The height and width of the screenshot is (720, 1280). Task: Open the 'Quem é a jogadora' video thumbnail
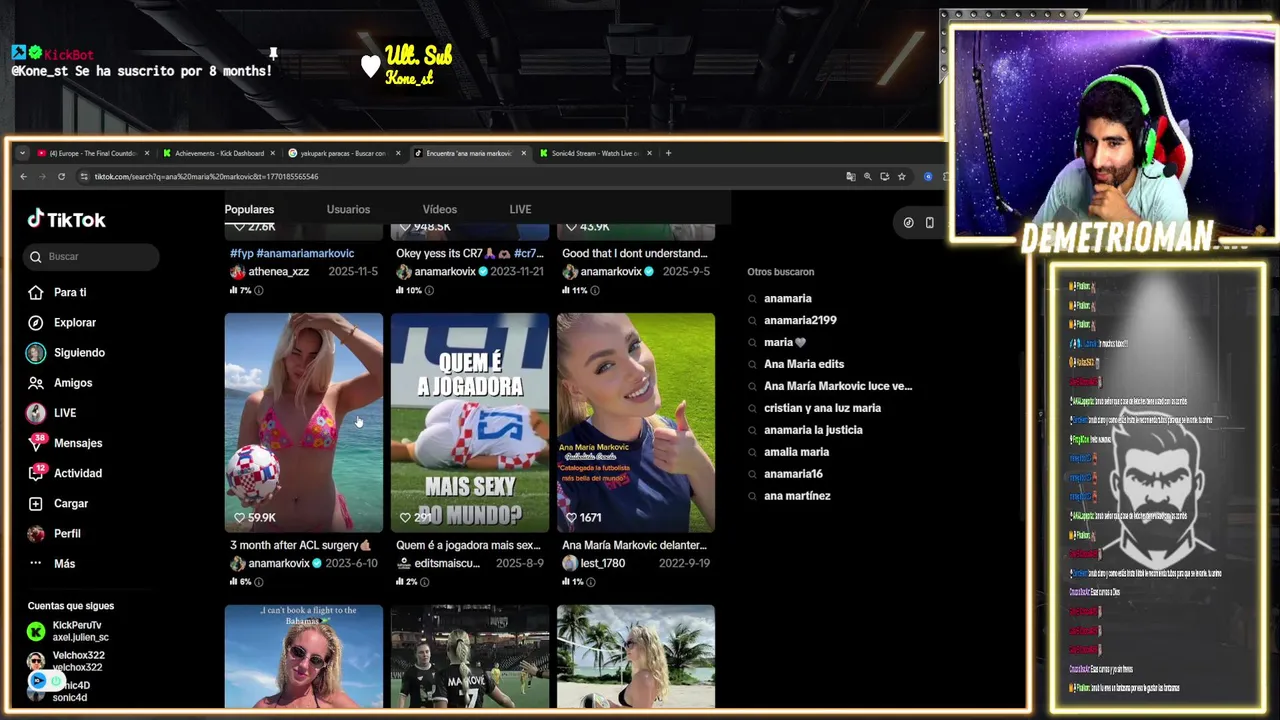click(469, 422)
